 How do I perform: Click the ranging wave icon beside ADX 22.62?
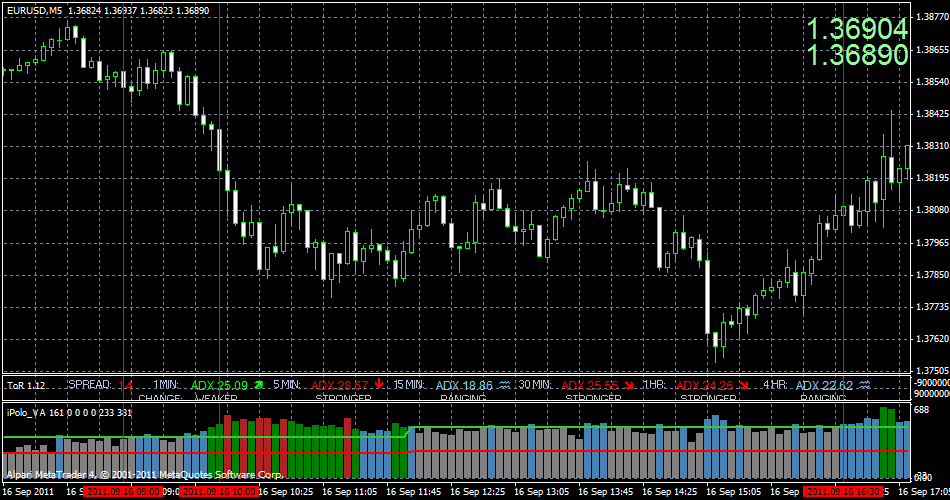click(x=864, y=384)
